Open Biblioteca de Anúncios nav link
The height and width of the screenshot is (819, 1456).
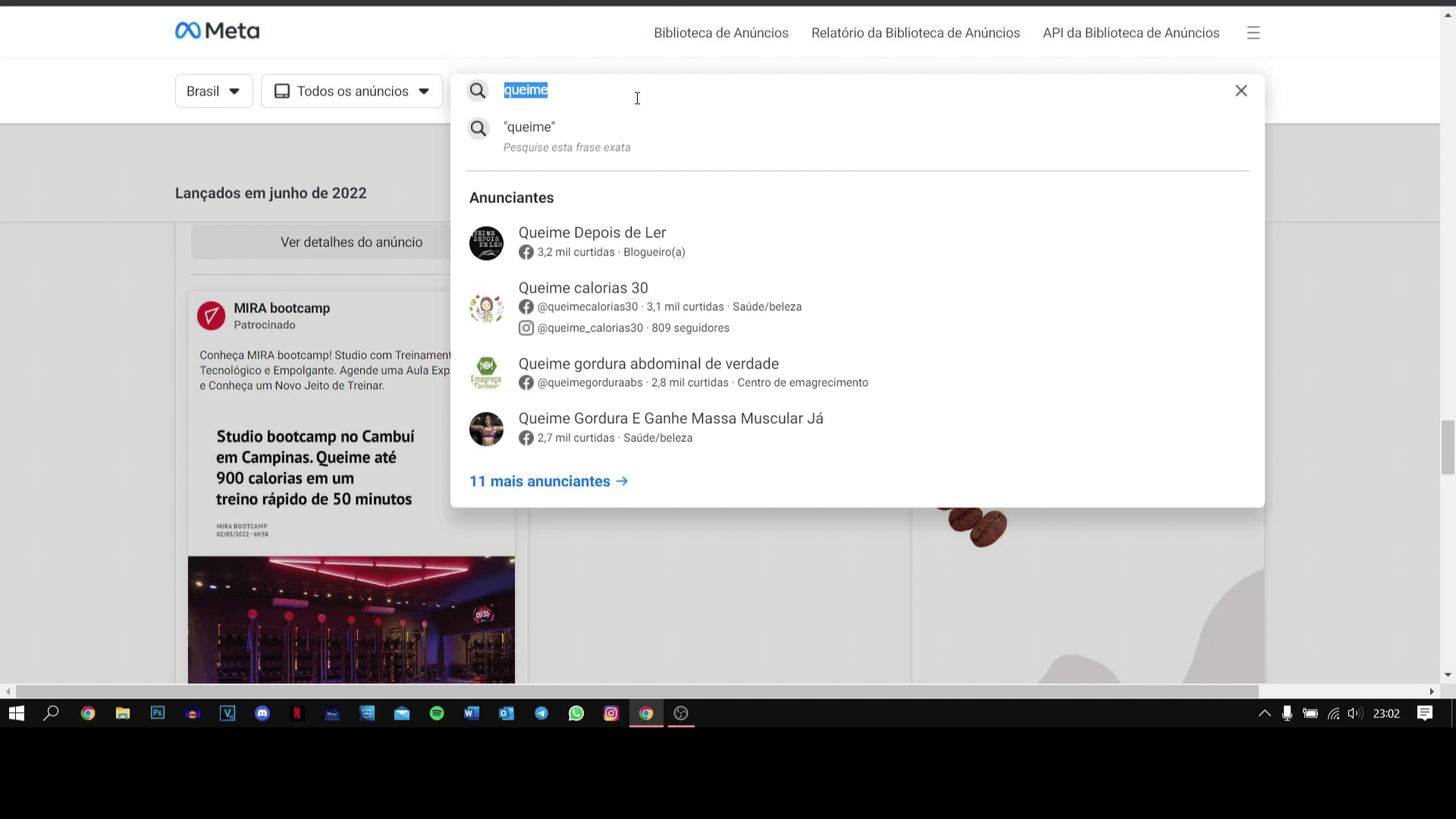720,33
